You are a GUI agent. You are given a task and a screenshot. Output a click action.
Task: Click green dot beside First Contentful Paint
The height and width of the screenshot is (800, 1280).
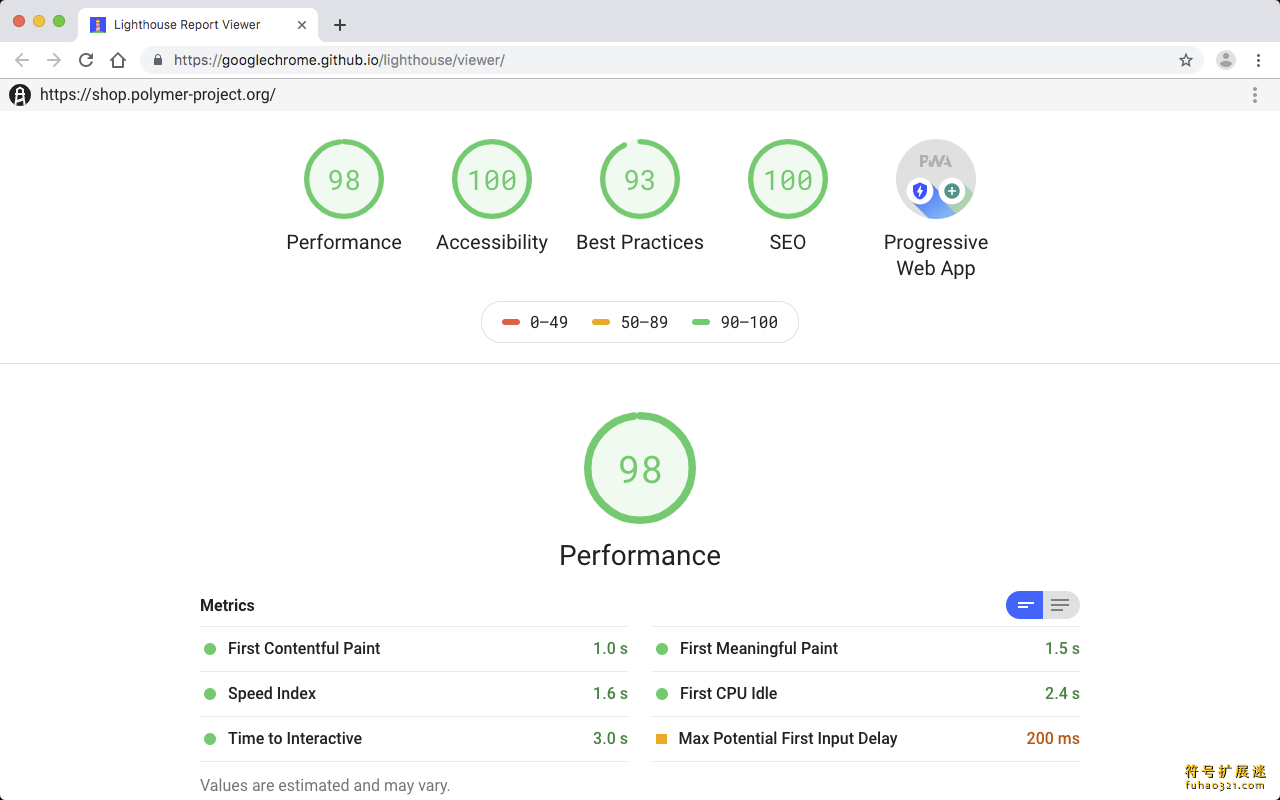coord(210,649)
